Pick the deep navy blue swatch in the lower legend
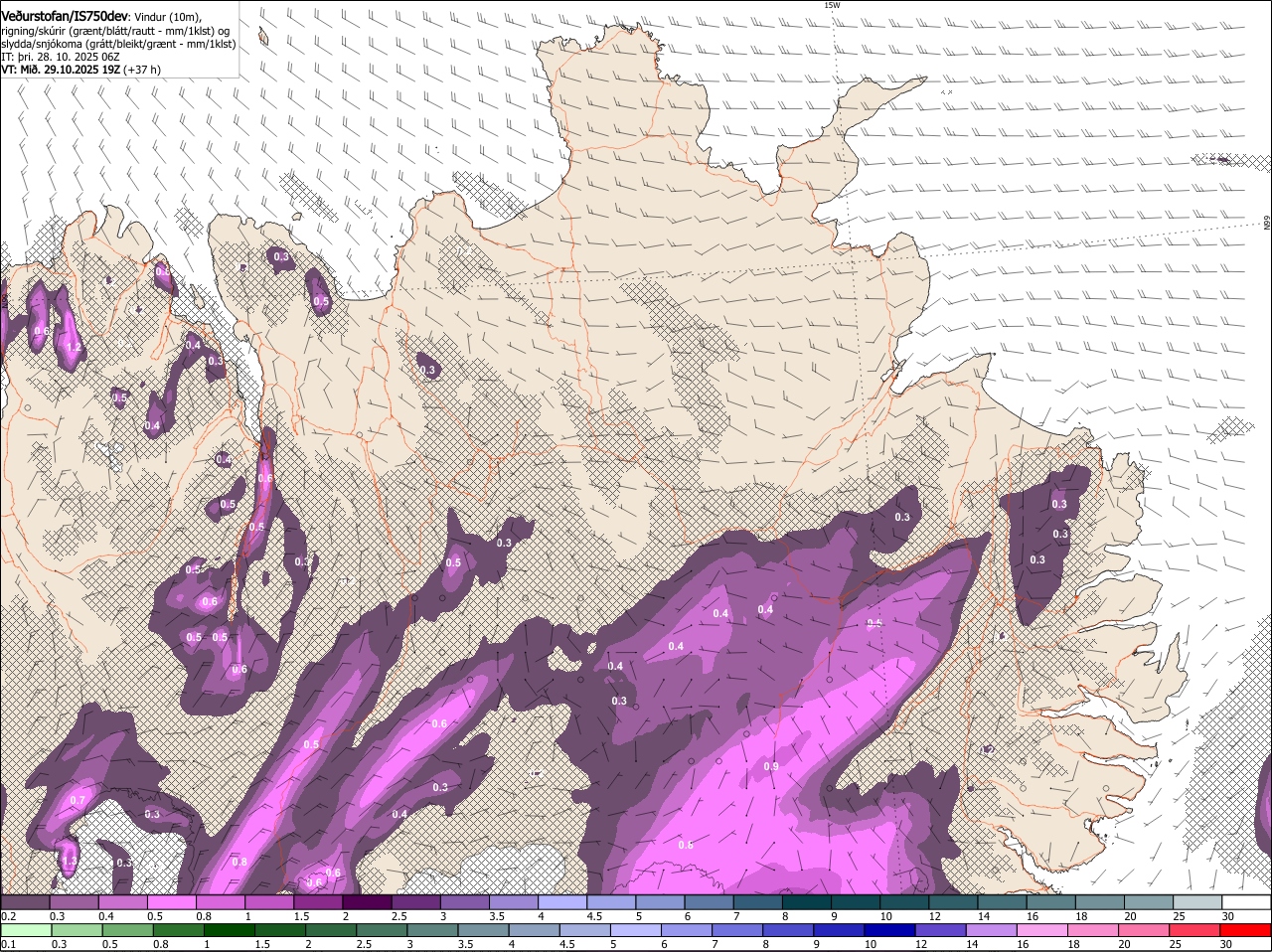 point(890,930)
